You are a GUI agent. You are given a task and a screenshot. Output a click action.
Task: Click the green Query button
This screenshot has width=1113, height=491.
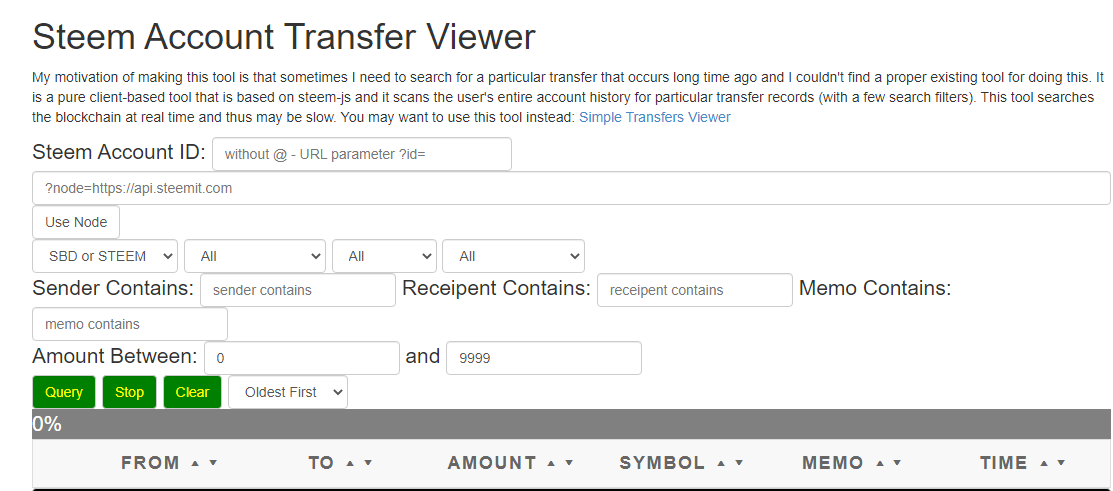64,392
